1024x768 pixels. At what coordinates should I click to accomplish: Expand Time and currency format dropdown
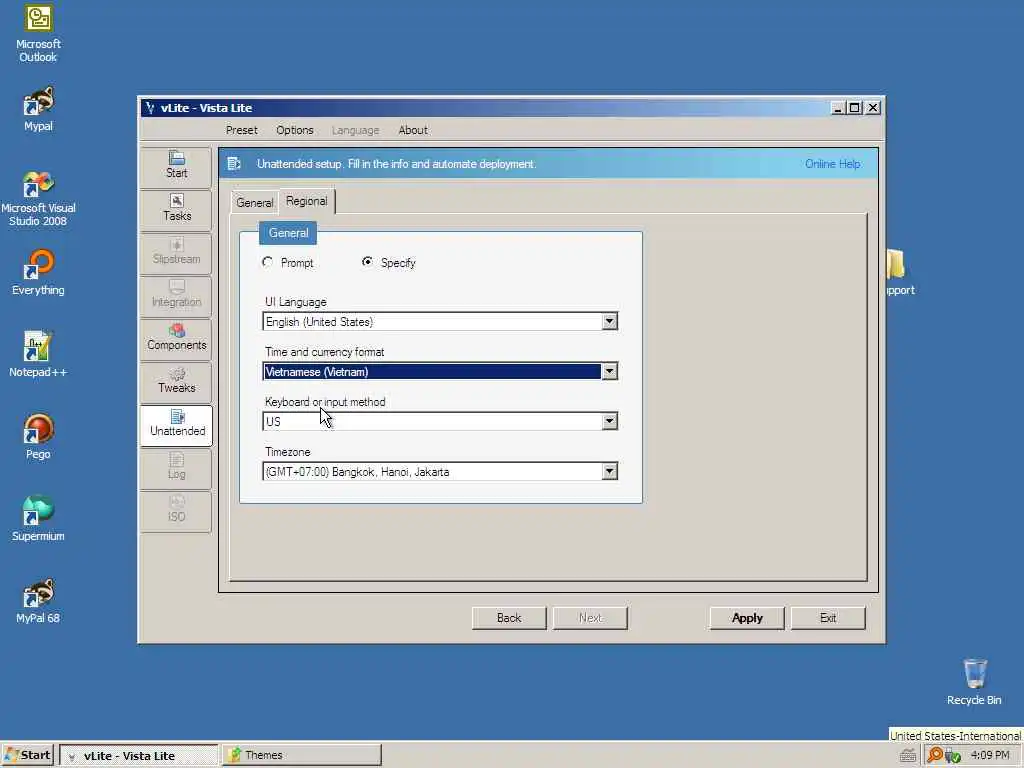pyautogui.click(x=609, y=372)
